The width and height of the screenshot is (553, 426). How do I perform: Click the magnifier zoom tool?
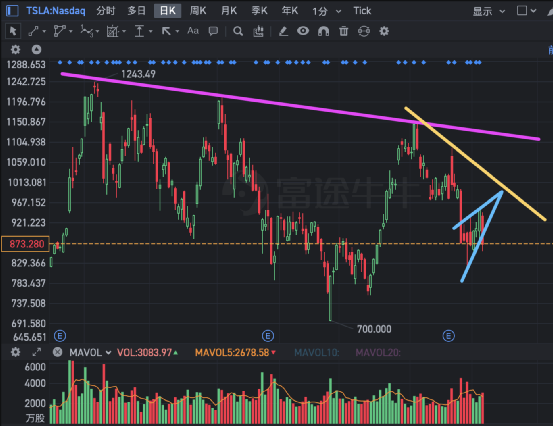click(238, 31)
